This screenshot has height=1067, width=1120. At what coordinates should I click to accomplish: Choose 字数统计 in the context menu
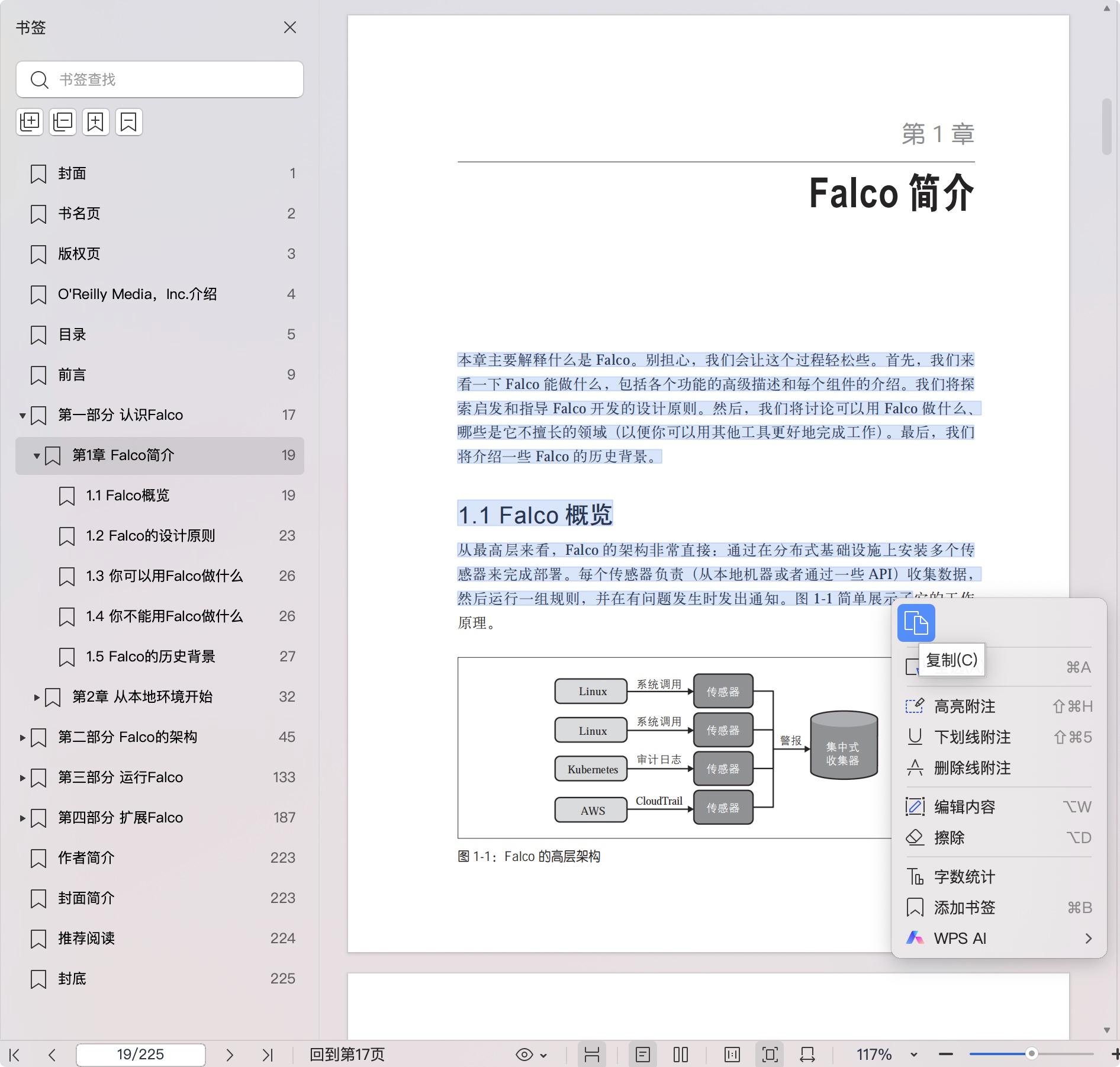pos(964,877)
